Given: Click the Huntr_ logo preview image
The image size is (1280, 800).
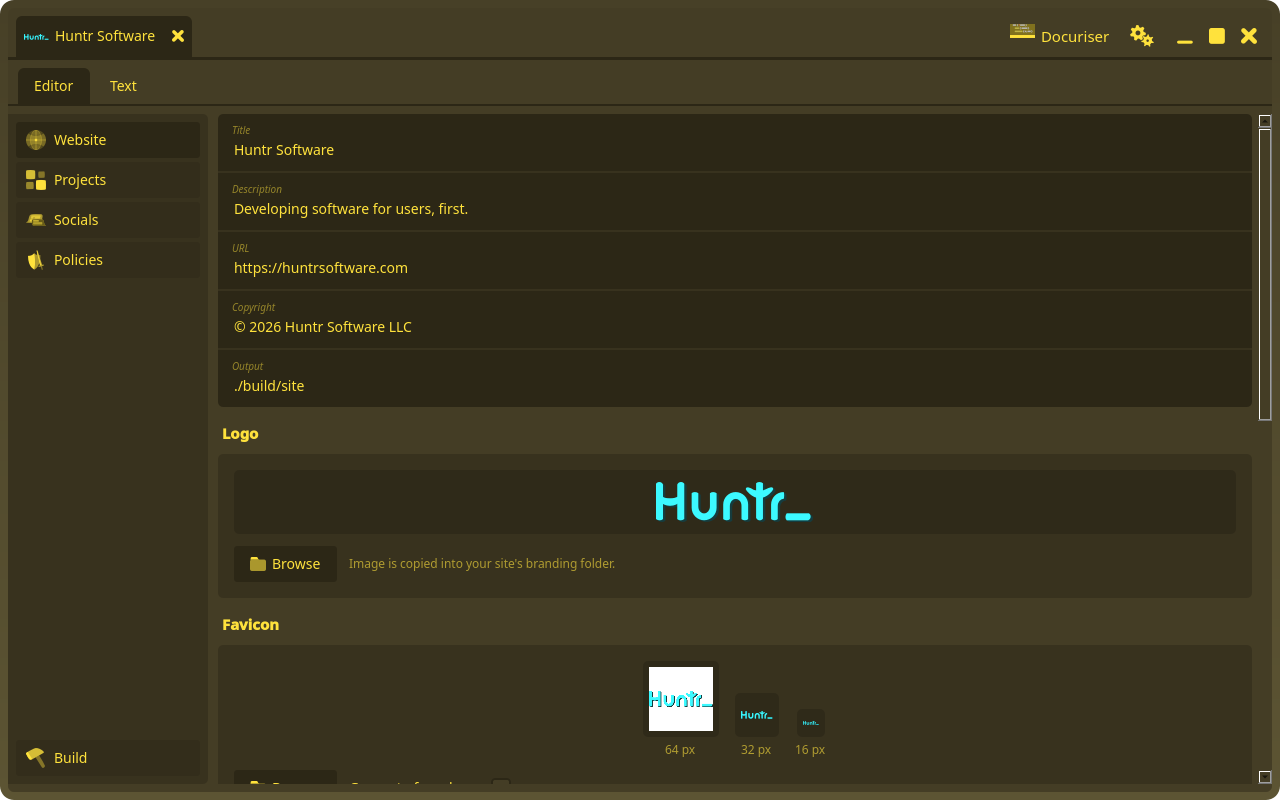Looking at the screenshot, I should (733, 502).
